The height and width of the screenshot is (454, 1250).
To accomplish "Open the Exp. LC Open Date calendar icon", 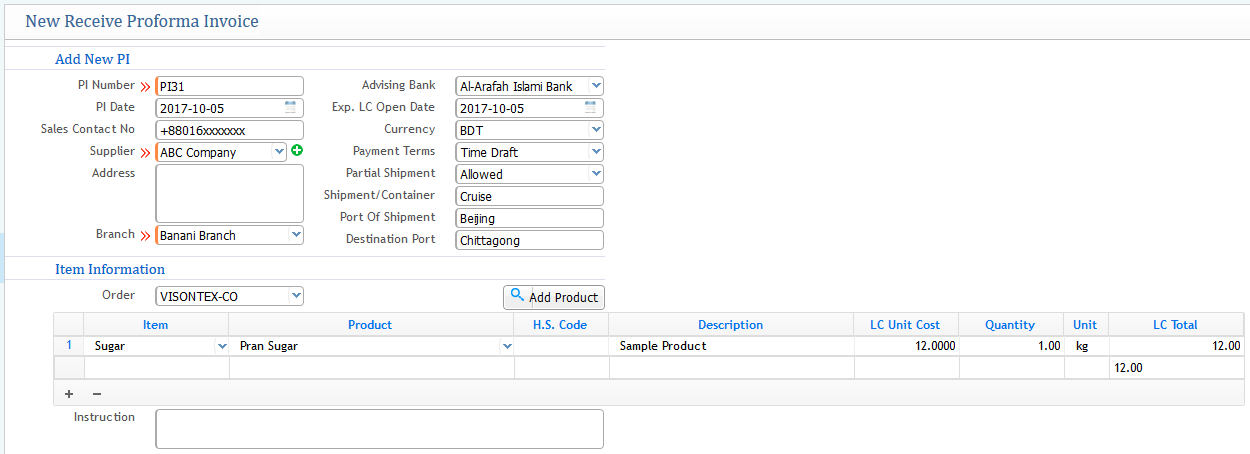I will tap(591, 107).
